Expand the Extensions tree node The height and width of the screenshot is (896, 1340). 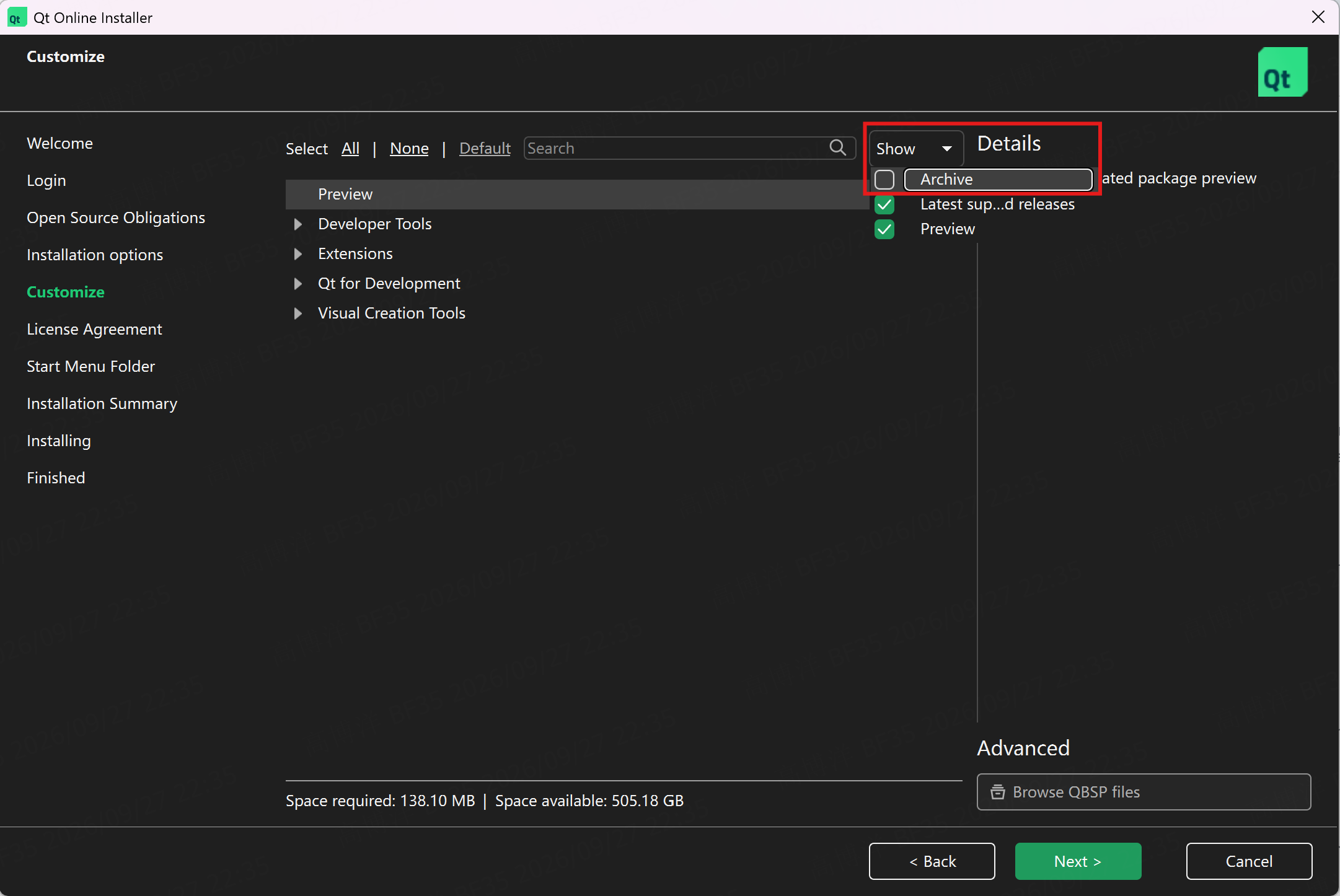[x=298, y=253]
